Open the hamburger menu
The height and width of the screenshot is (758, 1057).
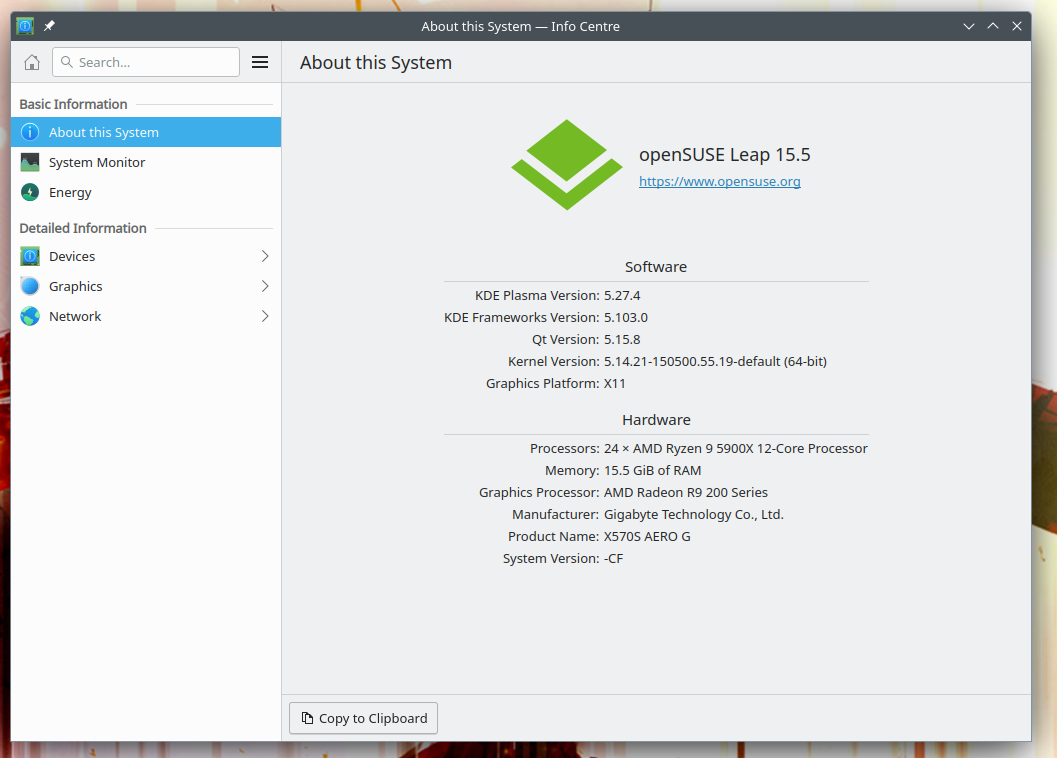click(x=260, y=62)
